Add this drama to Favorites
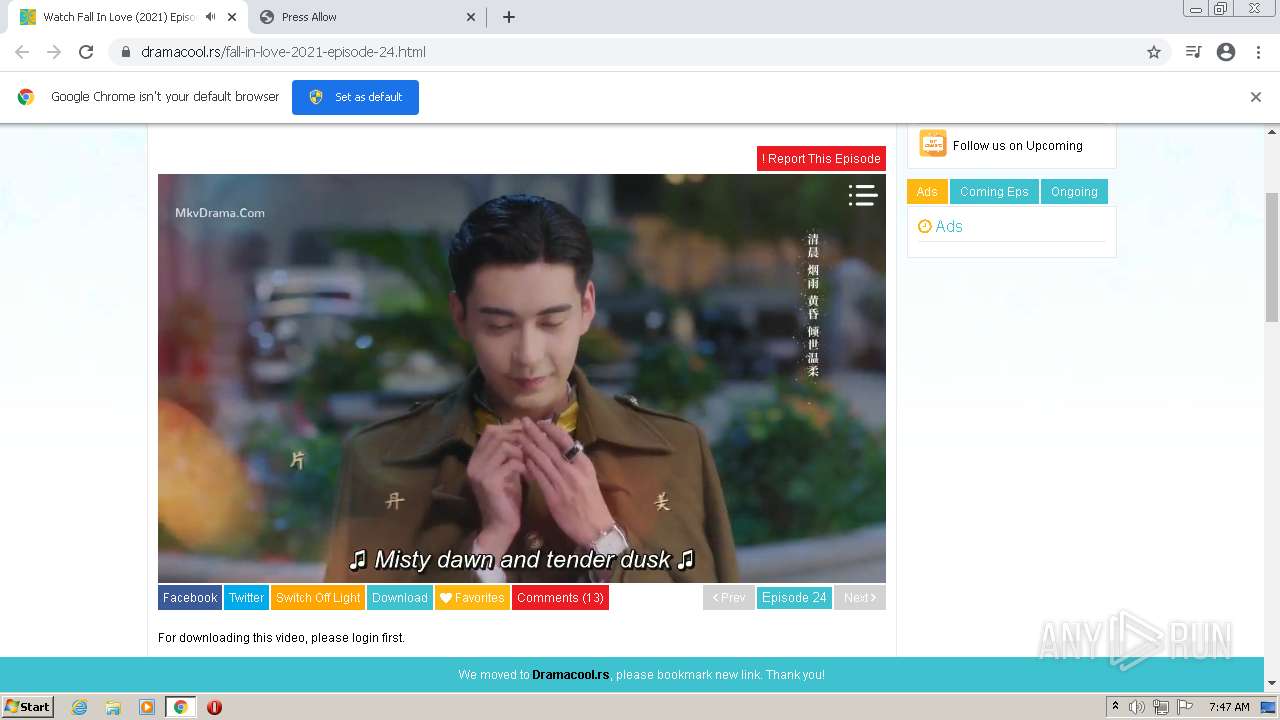The height and width of the screenshot is (720, 1280). point(472,597)
